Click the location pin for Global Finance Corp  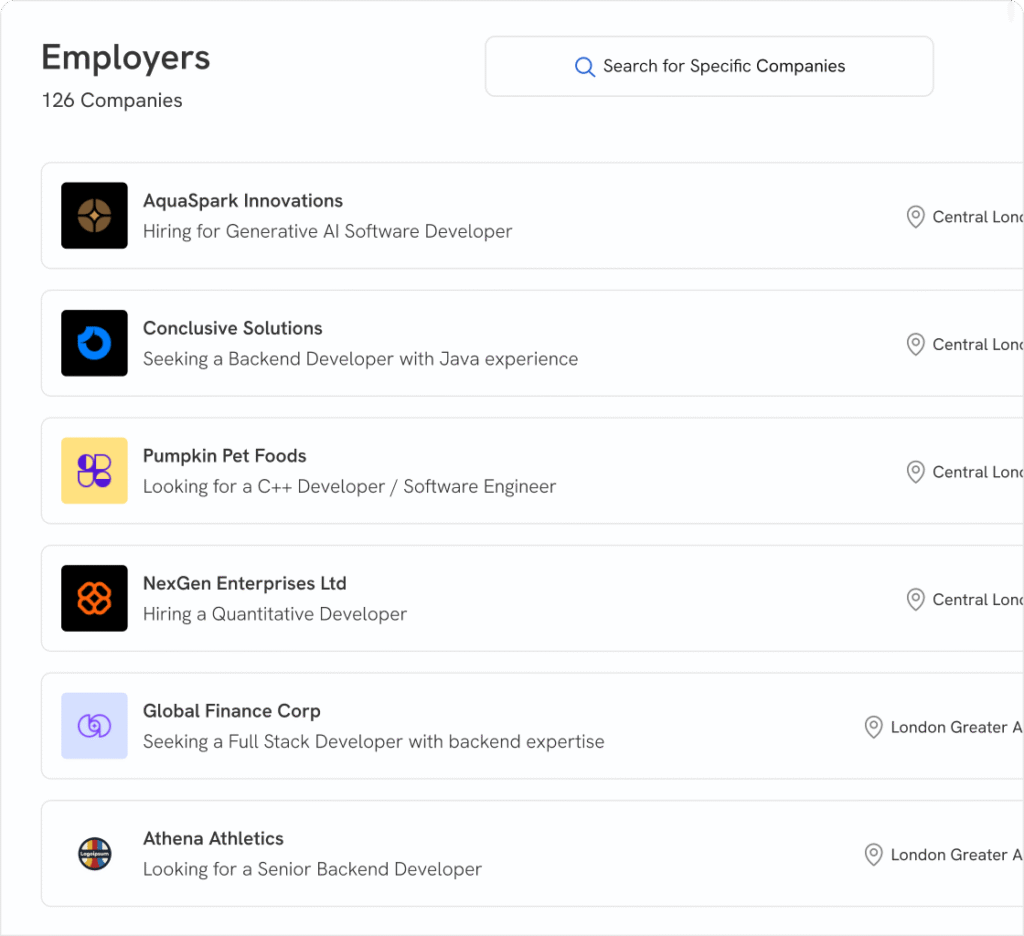point(873,727)
